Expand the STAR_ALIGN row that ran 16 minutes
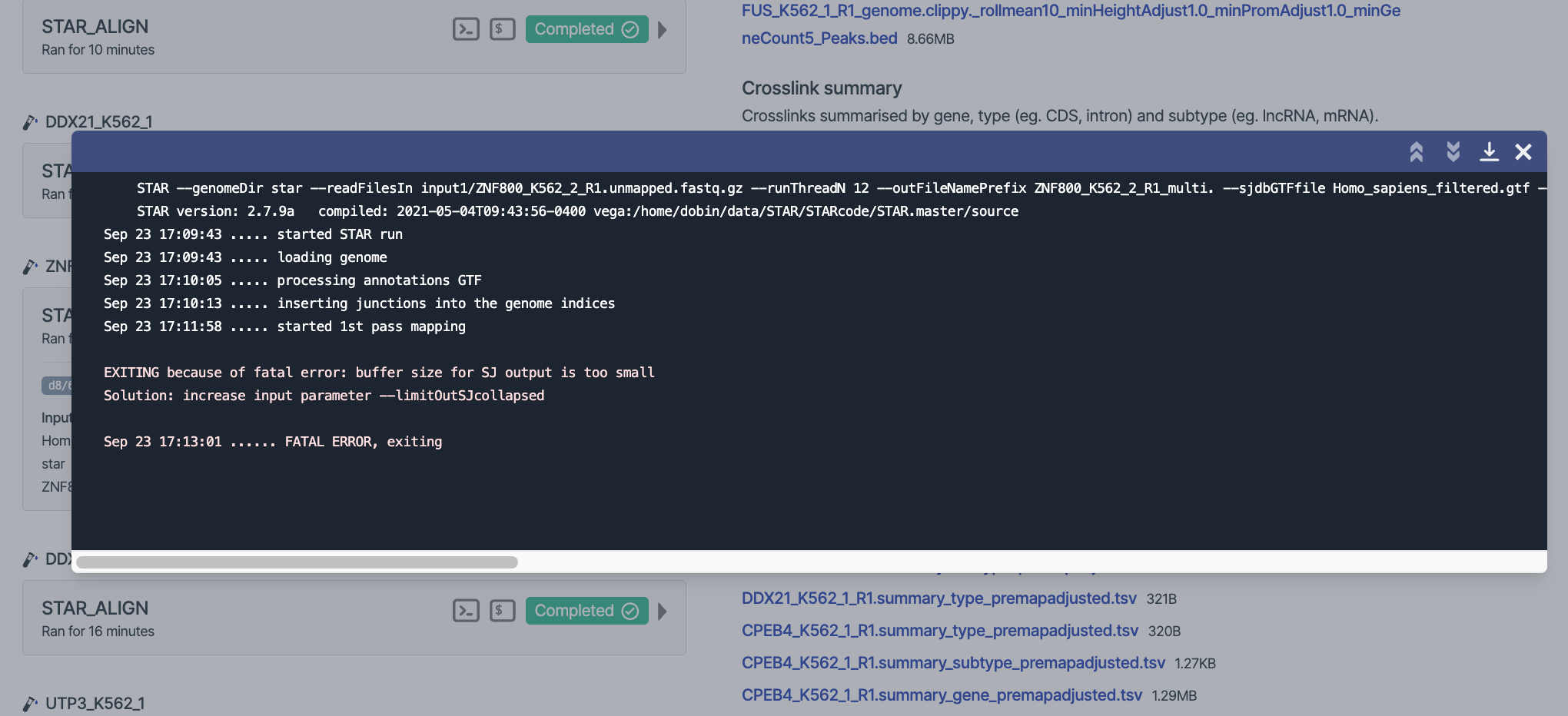 tap(663, 612)
